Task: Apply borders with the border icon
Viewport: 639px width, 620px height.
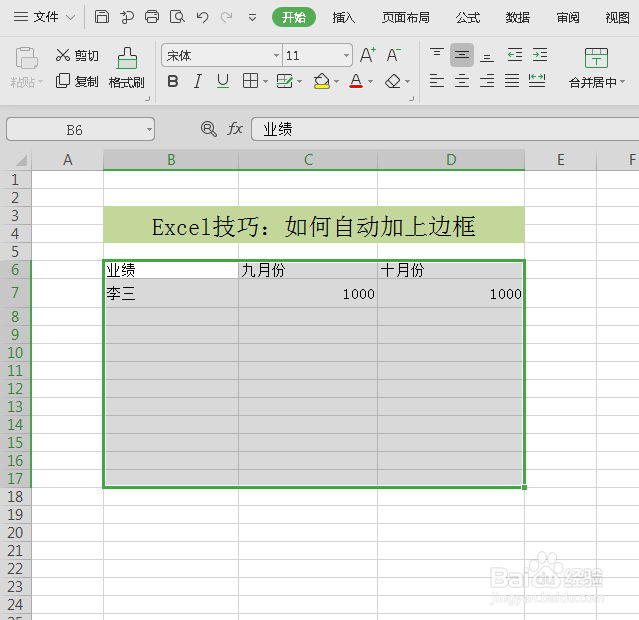Action: tap(250, 81)
